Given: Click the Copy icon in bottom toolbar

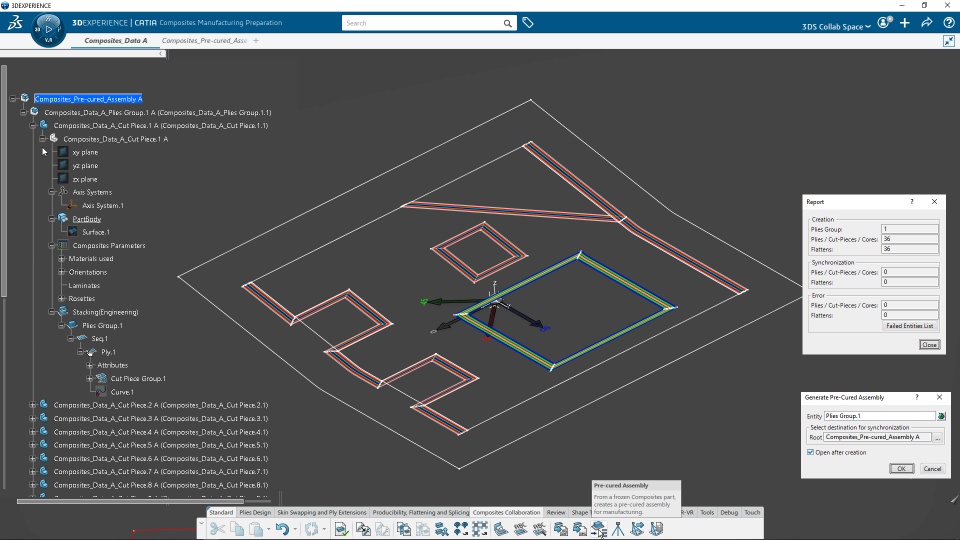Looking at the screenshot, I should tap(237, 529).
